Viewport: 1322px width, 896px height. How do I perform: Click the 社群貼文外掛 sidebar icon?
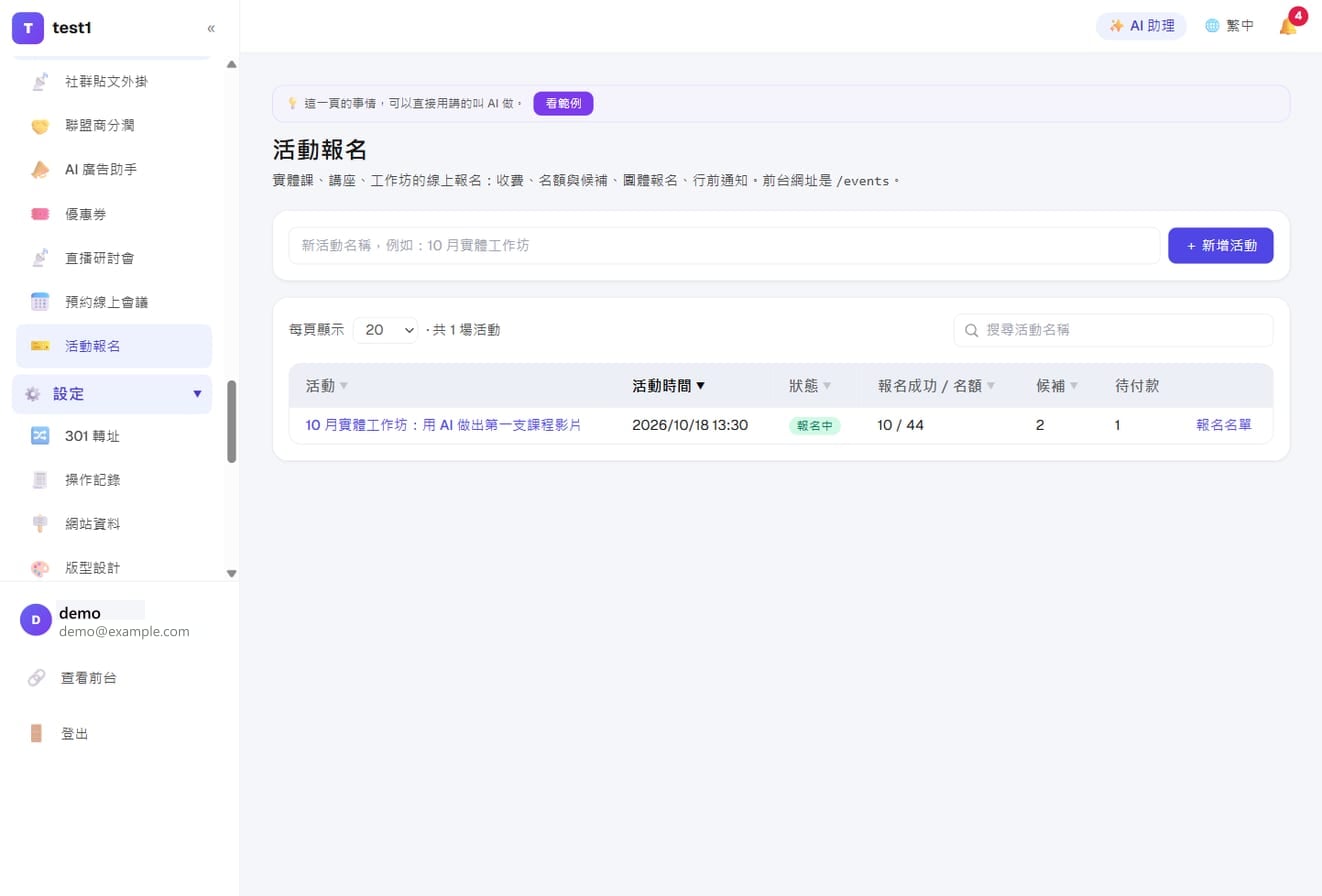click(40, 81)
